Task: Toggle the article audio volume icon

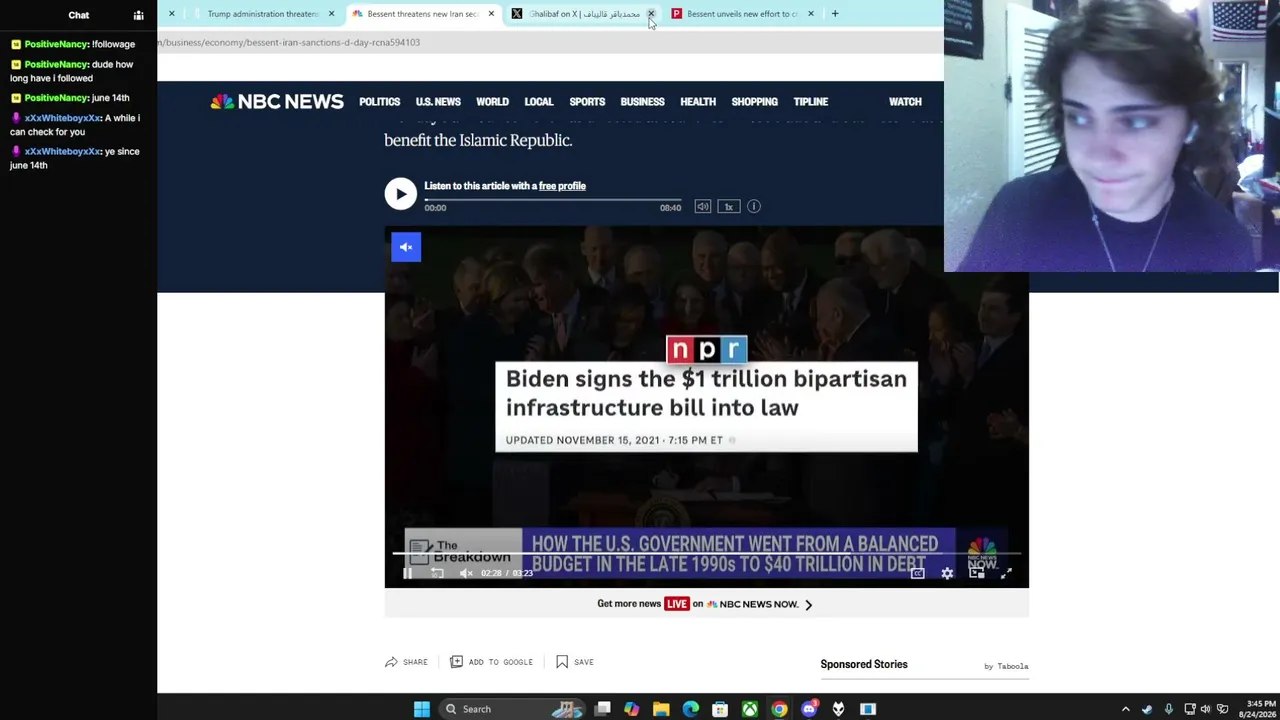Action: 703,207
